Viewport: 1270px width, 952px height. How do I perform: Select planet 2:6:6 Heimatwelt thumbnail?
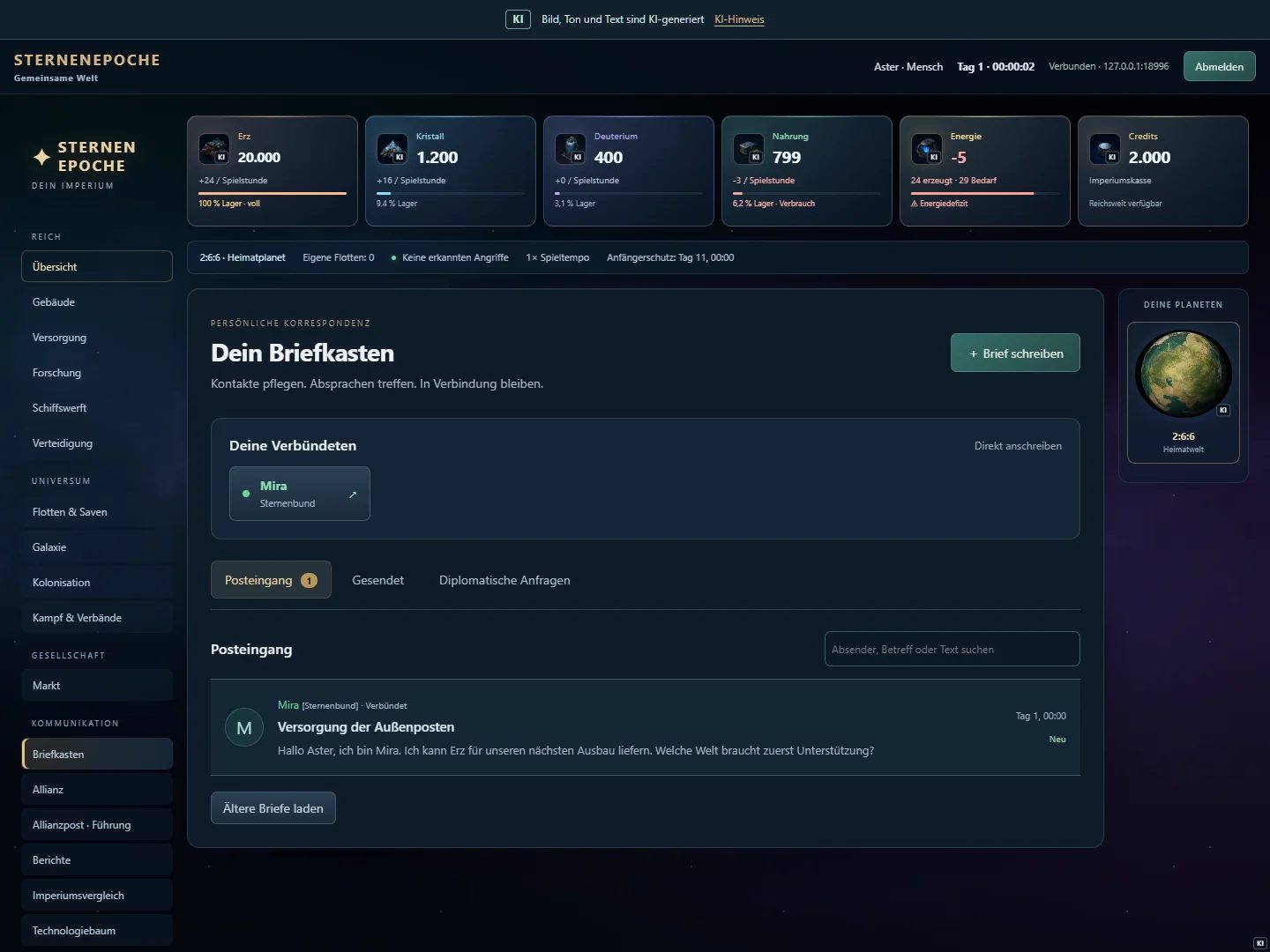[1184, 392]
